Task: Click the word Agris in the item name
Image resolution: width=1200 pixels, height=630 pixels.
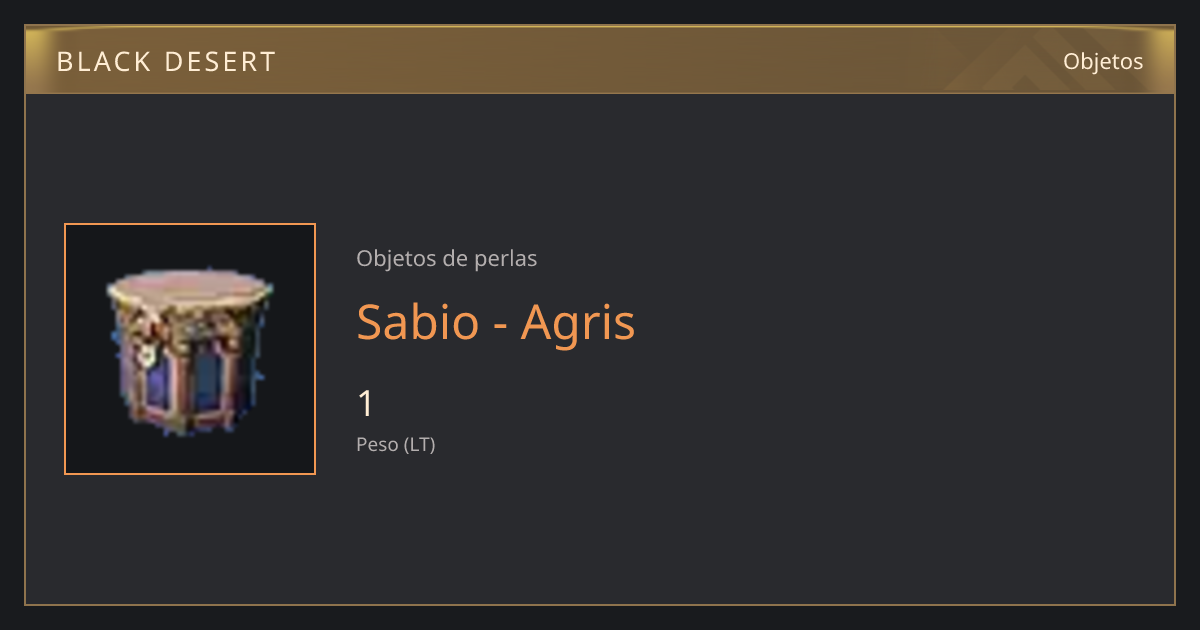Action: pos(578,324)
